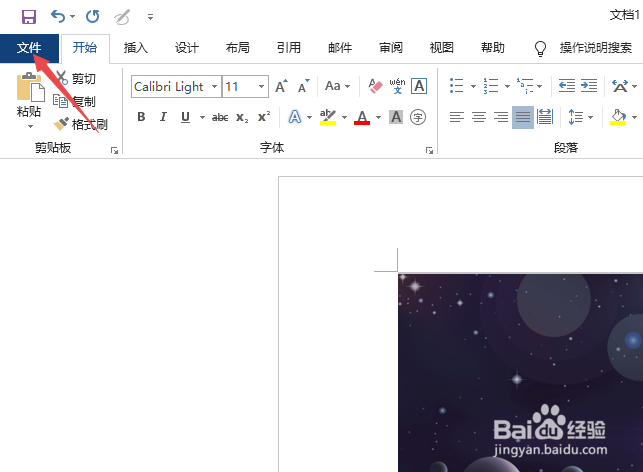Click the Increase Indent icon
This screenshot has height=472, width=643.
(589, 86)
